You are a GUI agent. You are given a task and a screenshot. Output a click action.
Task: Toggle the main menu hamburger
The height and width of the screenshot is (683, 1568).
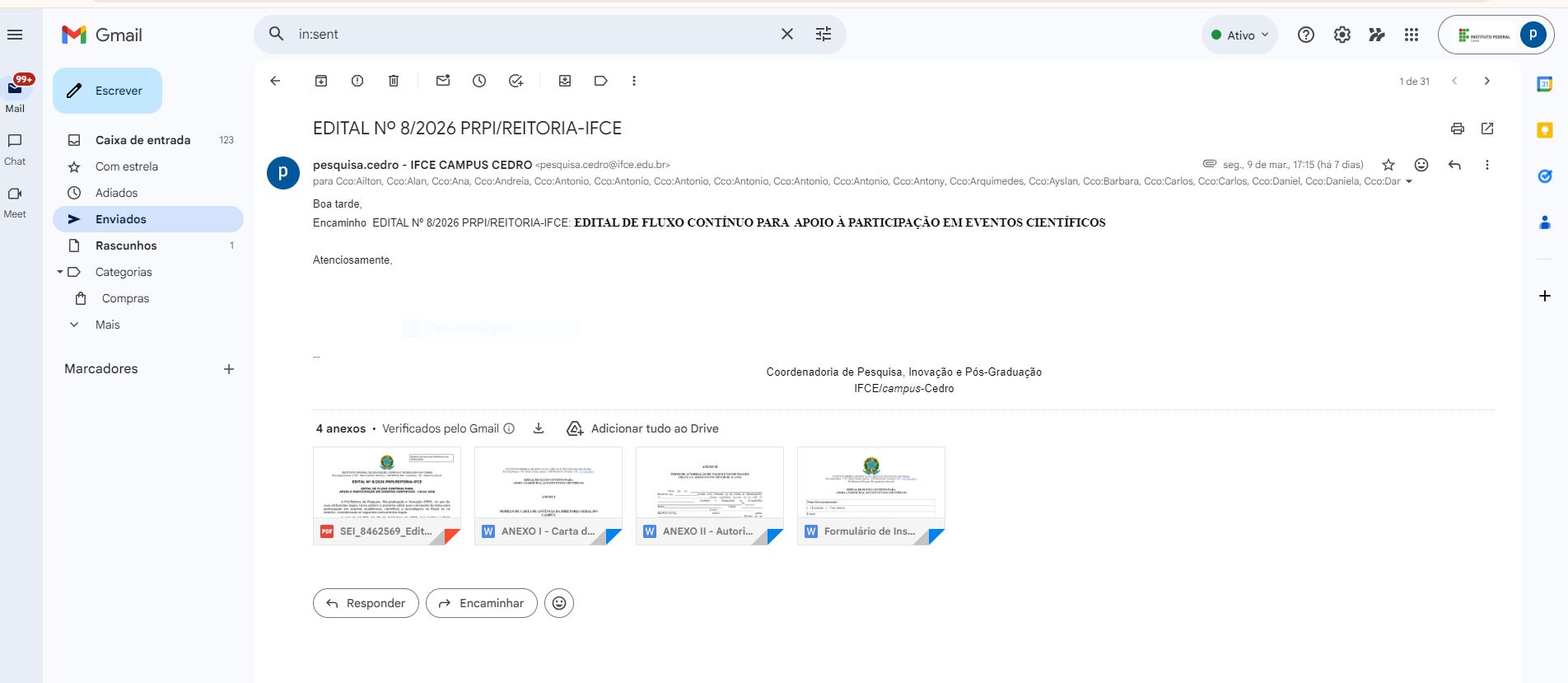pos(15,35)
